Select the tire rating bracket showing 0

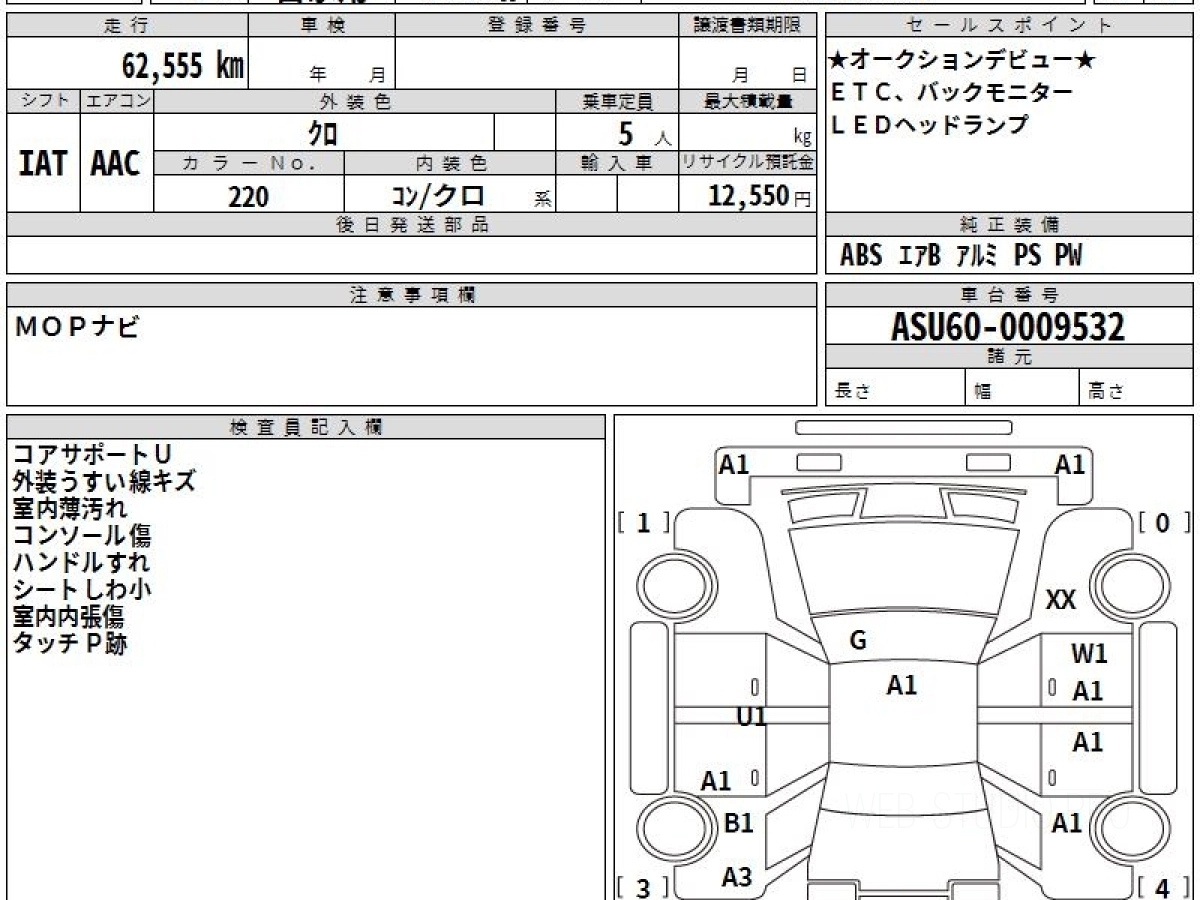click(x=1164, y=523)
